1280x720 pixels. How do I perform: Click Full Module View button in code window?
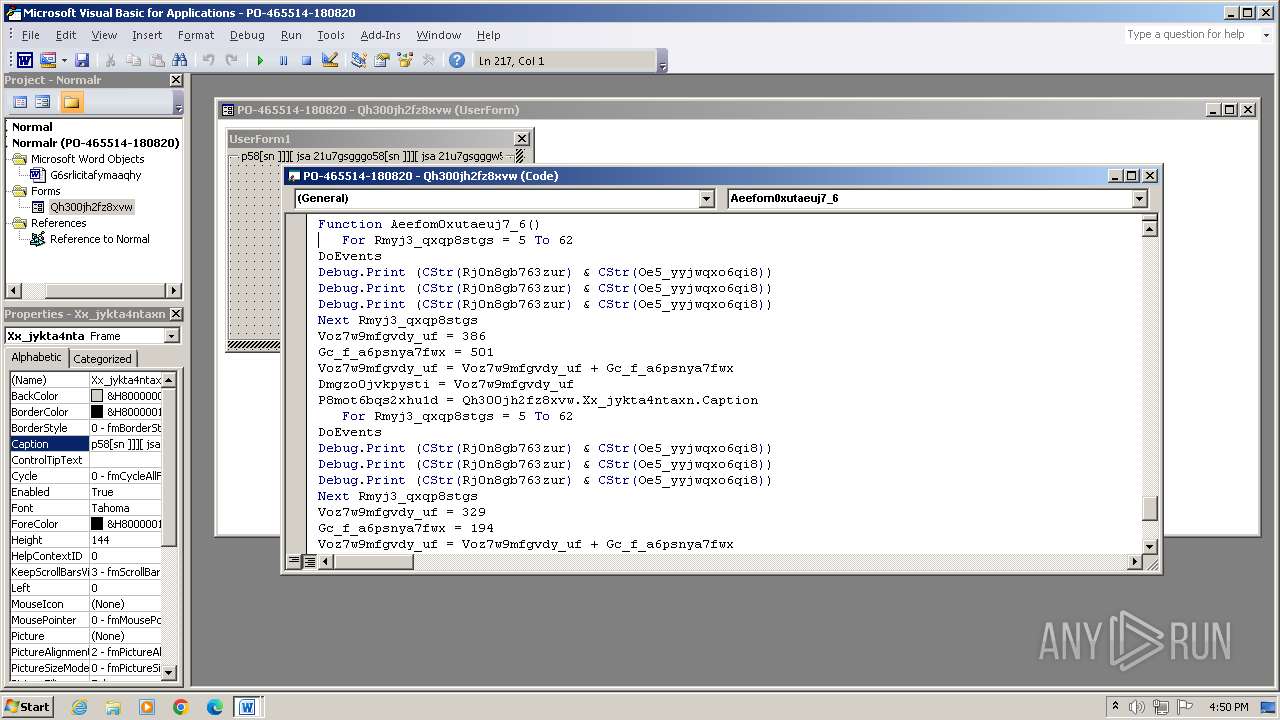point(310,562)
